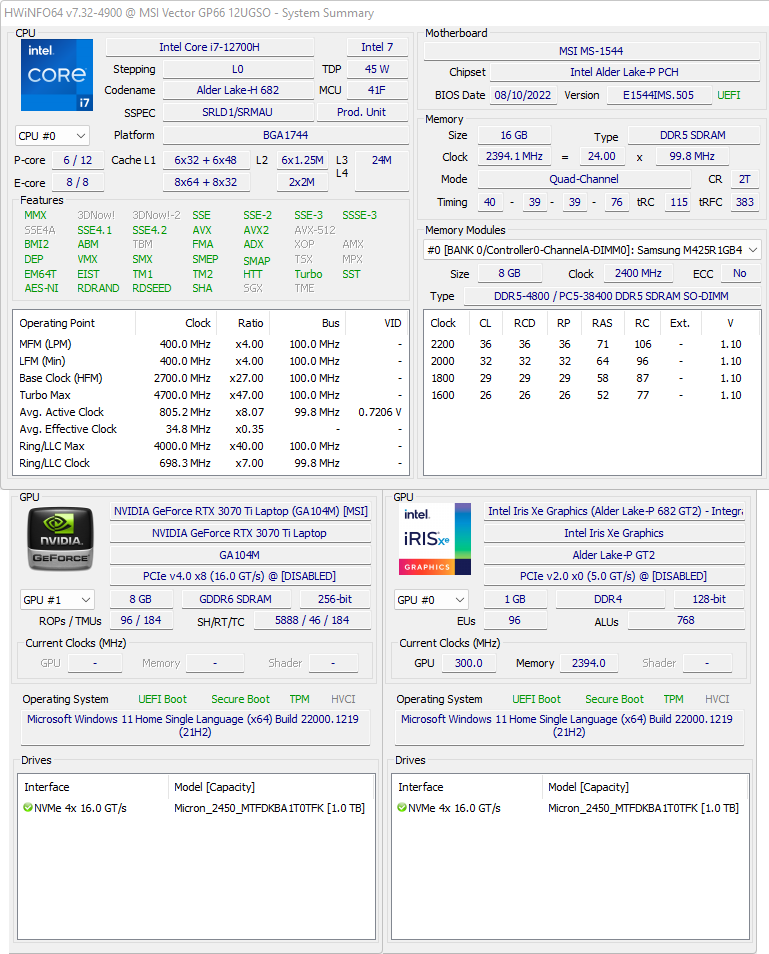The width and height of the screenshot is (769, 954).
Task: Click the SRLD1/SRMAU SSPEC value
Action: click(238, 112)
